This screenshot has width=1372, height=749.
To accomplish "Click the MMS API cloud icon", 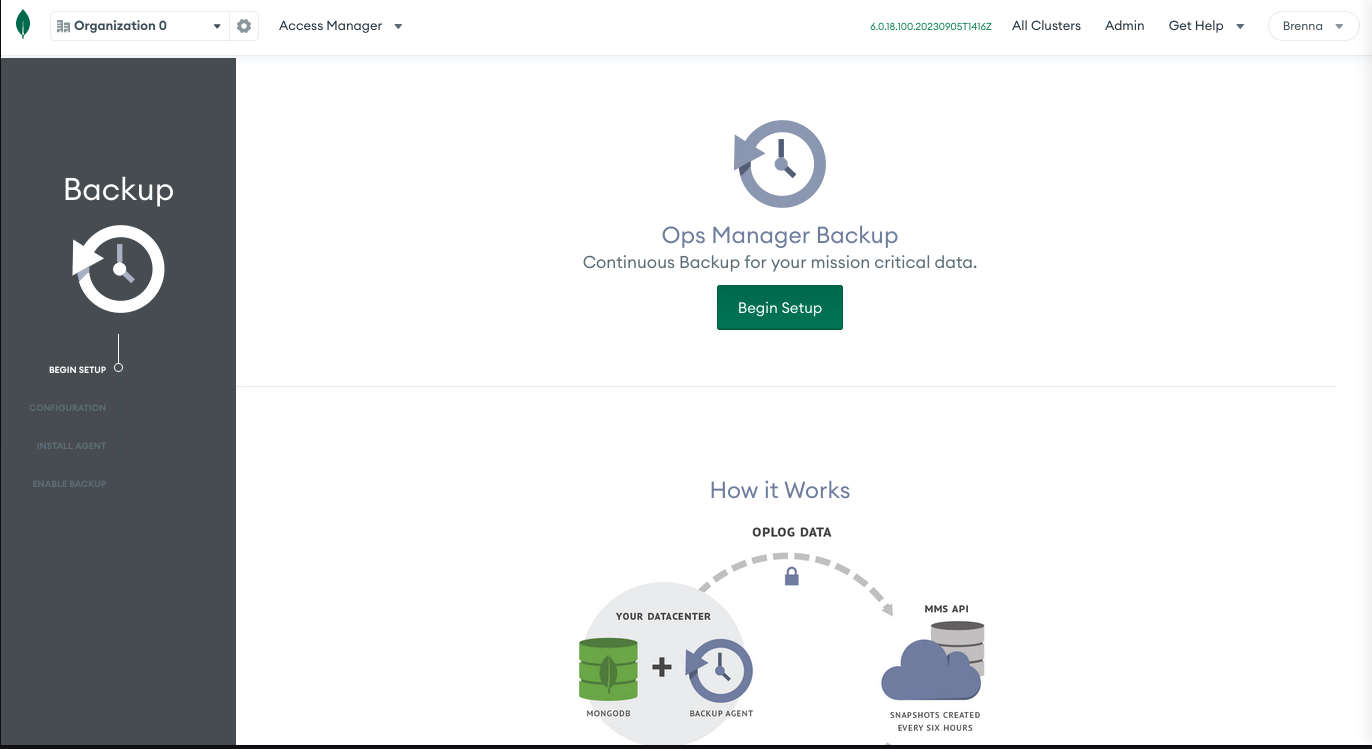I will pos(932,666).
